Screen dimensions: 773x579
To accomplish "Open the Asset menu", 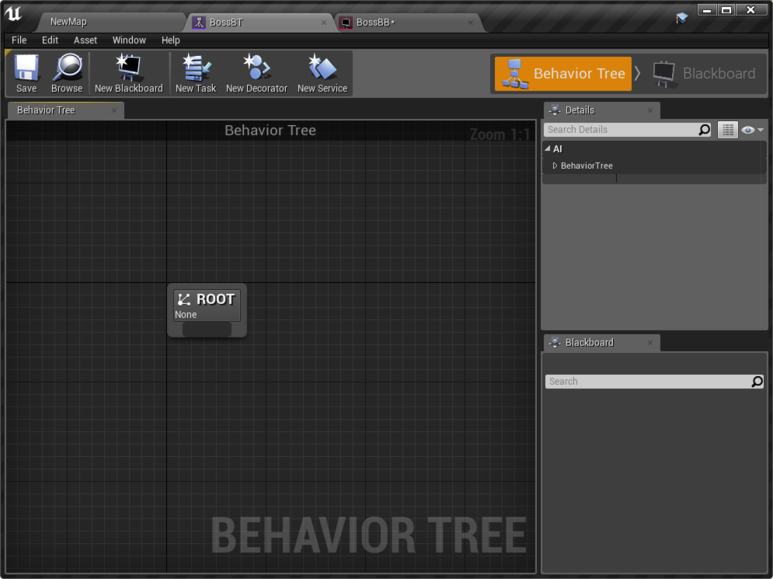I will 85,40.
